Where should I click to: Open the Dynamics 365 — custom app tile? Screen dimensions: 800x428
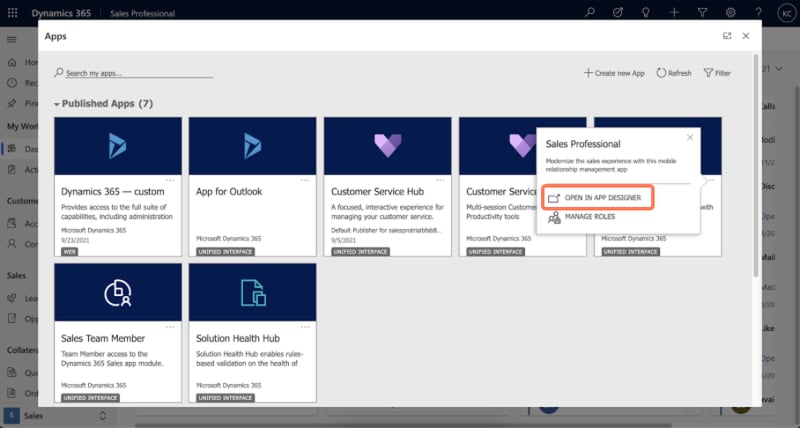tap(118, 187)
